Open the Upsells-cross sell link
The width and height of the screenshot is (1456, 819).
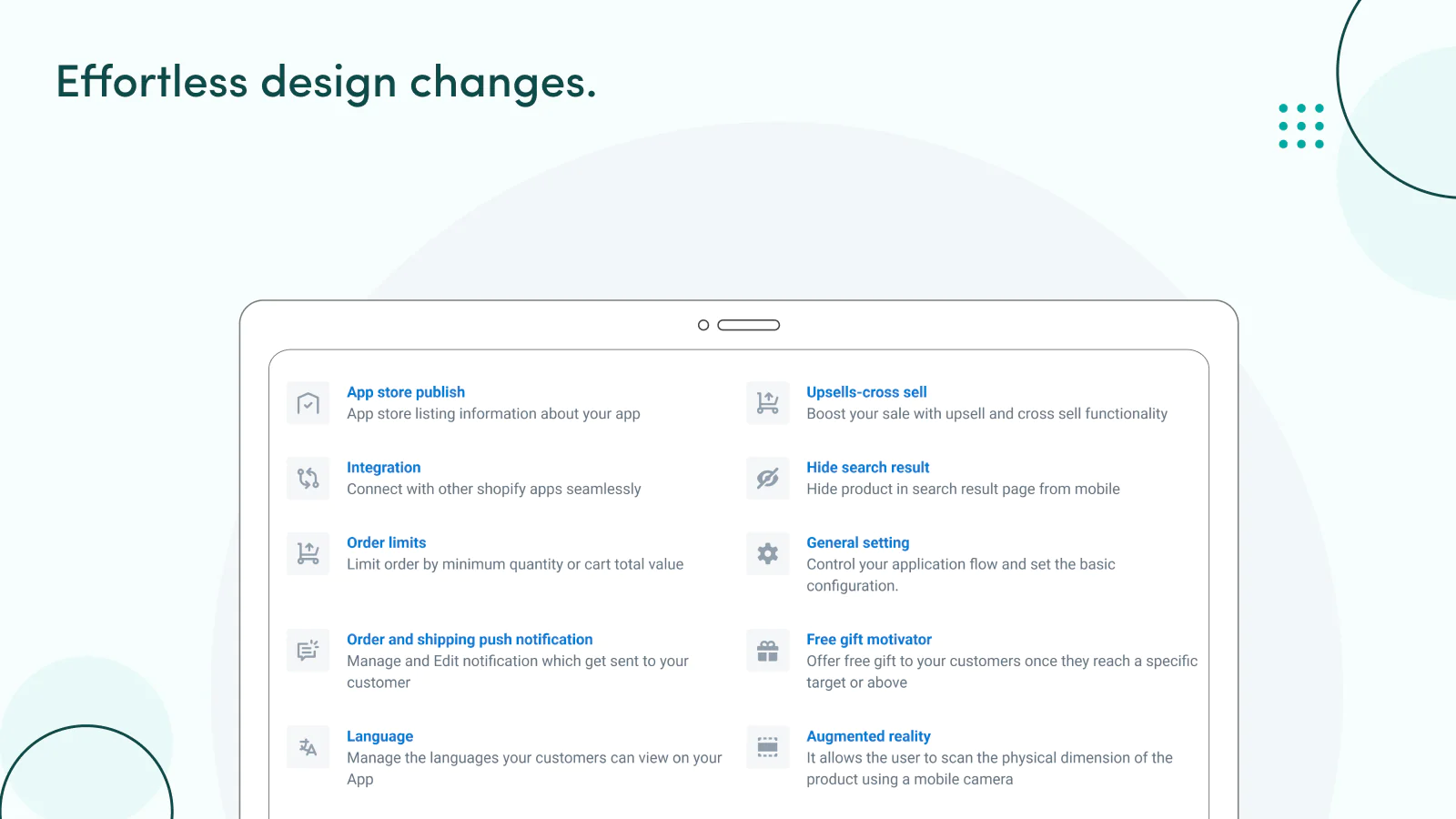[x=866, y=392]
